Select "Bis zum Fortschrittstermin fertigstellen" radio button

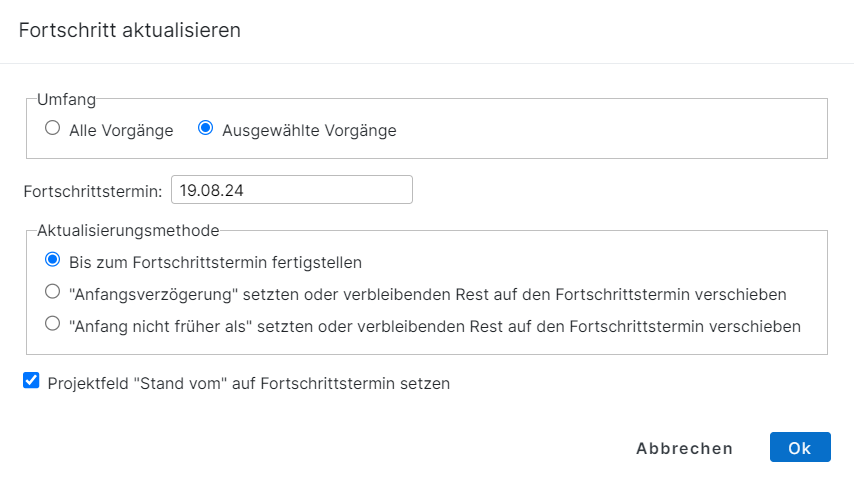[53, 261]
